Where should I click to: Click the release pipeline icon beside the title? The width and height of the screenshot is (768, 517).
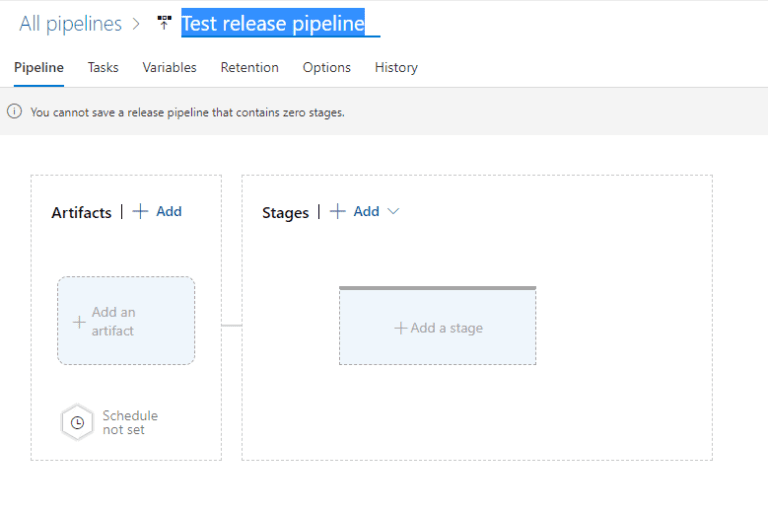[164, 23]
